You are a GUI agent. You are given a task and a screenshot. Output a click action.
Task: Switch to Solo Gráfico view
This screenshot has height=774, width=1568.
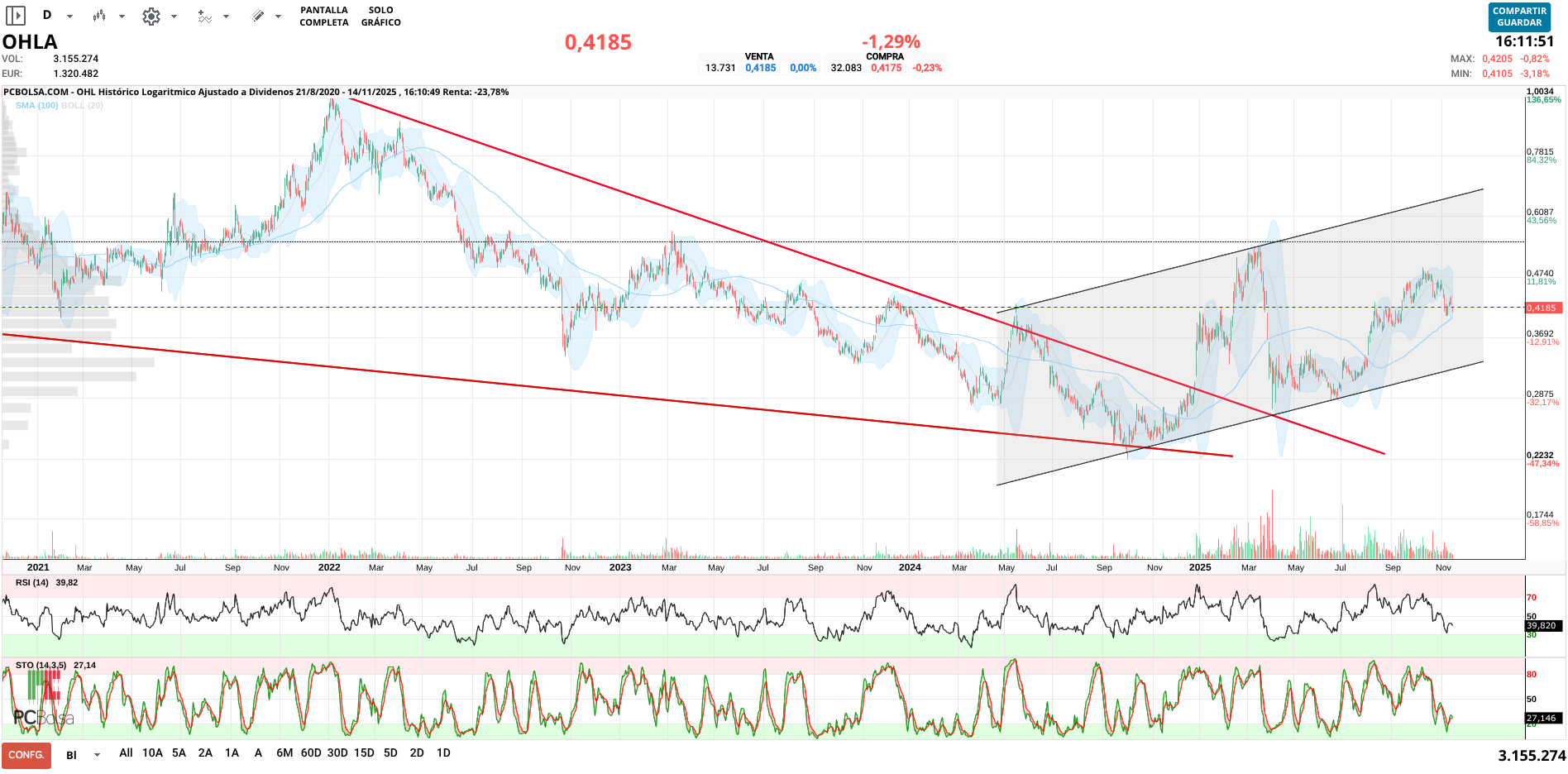(381, 17)
